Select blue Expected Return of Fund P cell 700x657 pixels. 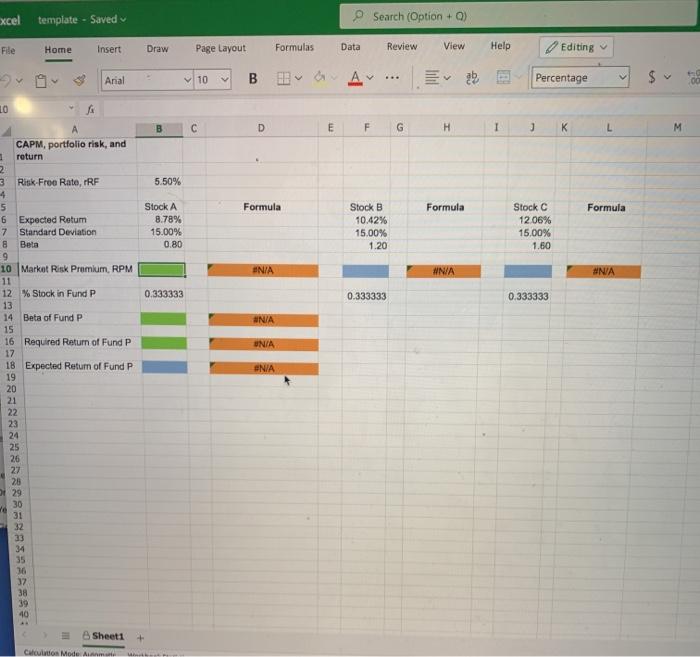[x=164, y=367]
